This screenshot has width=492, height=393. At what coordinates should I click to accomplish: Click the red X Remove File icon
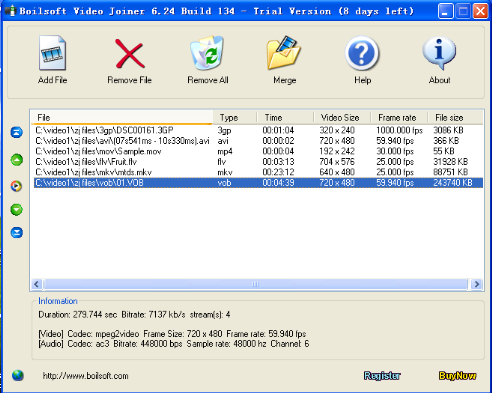(x=129, y=53)
